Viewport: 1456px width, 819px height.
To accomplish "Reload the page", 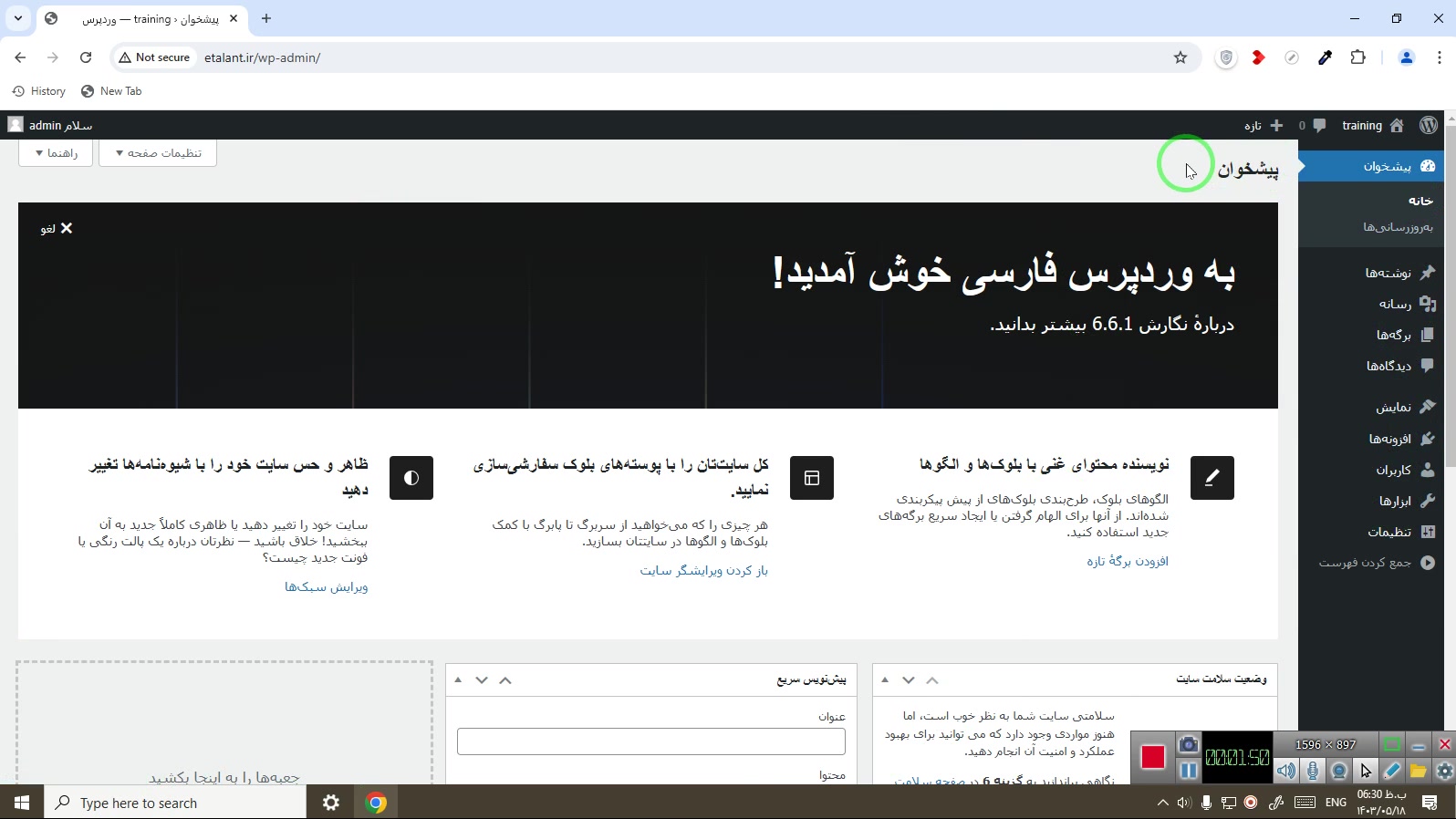I will (86, 57).
